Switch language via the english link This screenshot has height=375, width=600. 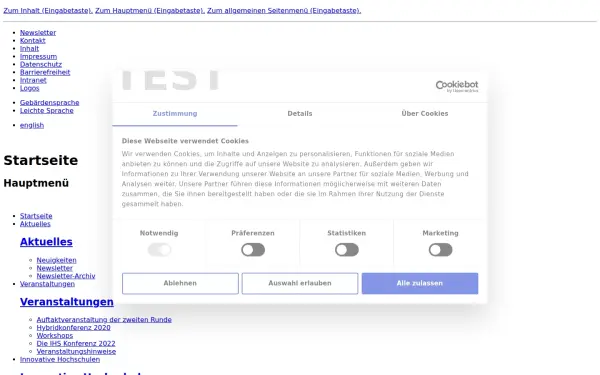[x=32, y=125]
